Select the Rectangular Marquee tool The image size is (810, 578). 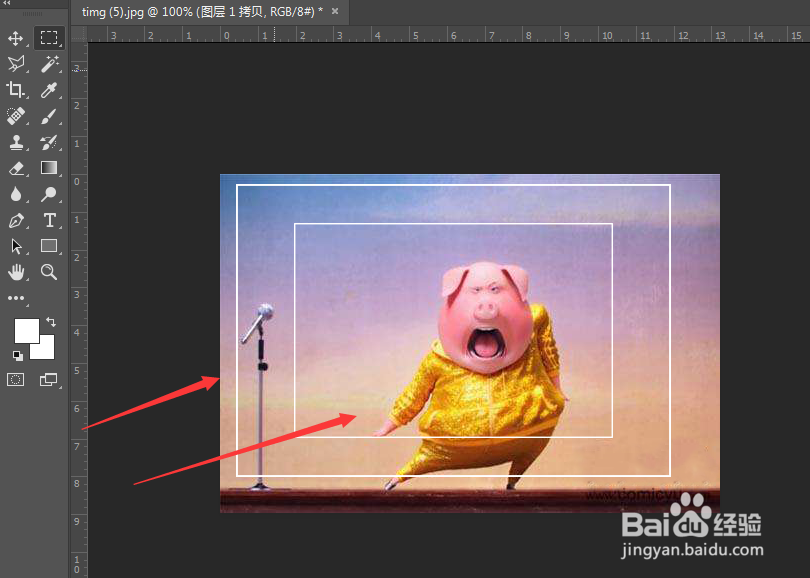[49, 38]
